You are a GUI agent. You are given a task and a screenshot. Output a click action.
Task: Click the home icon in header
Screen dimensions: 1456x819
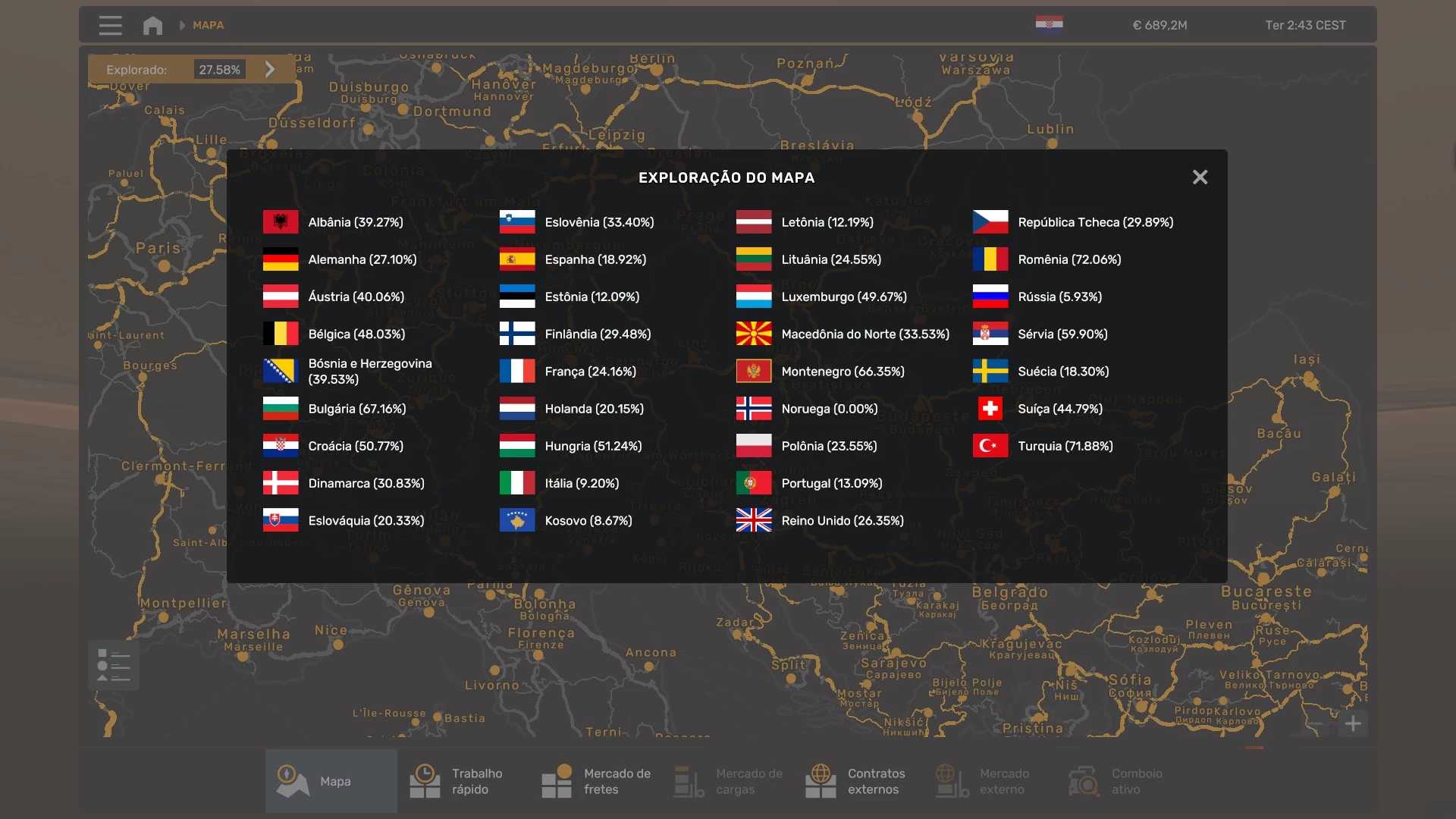pos(152,25)
